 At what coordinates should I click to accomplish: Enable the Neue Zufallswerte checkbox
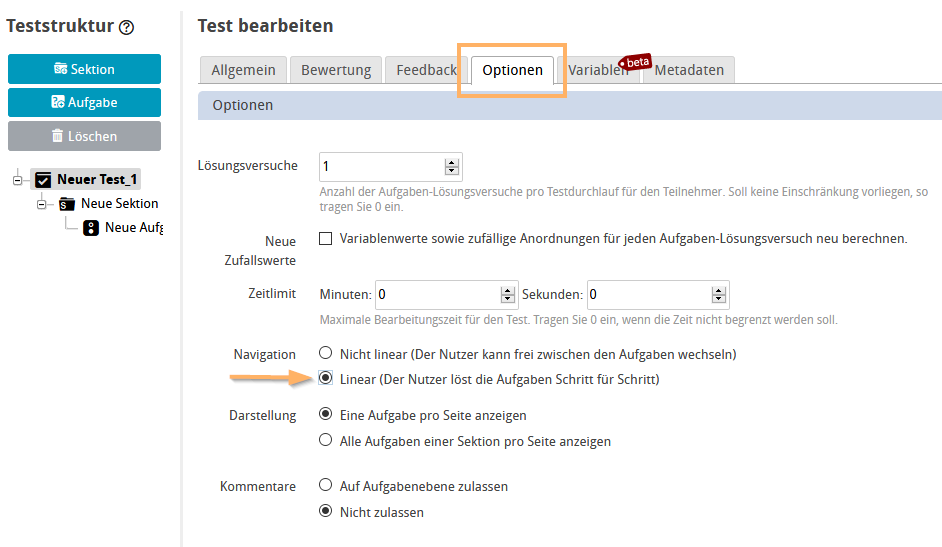325,239
